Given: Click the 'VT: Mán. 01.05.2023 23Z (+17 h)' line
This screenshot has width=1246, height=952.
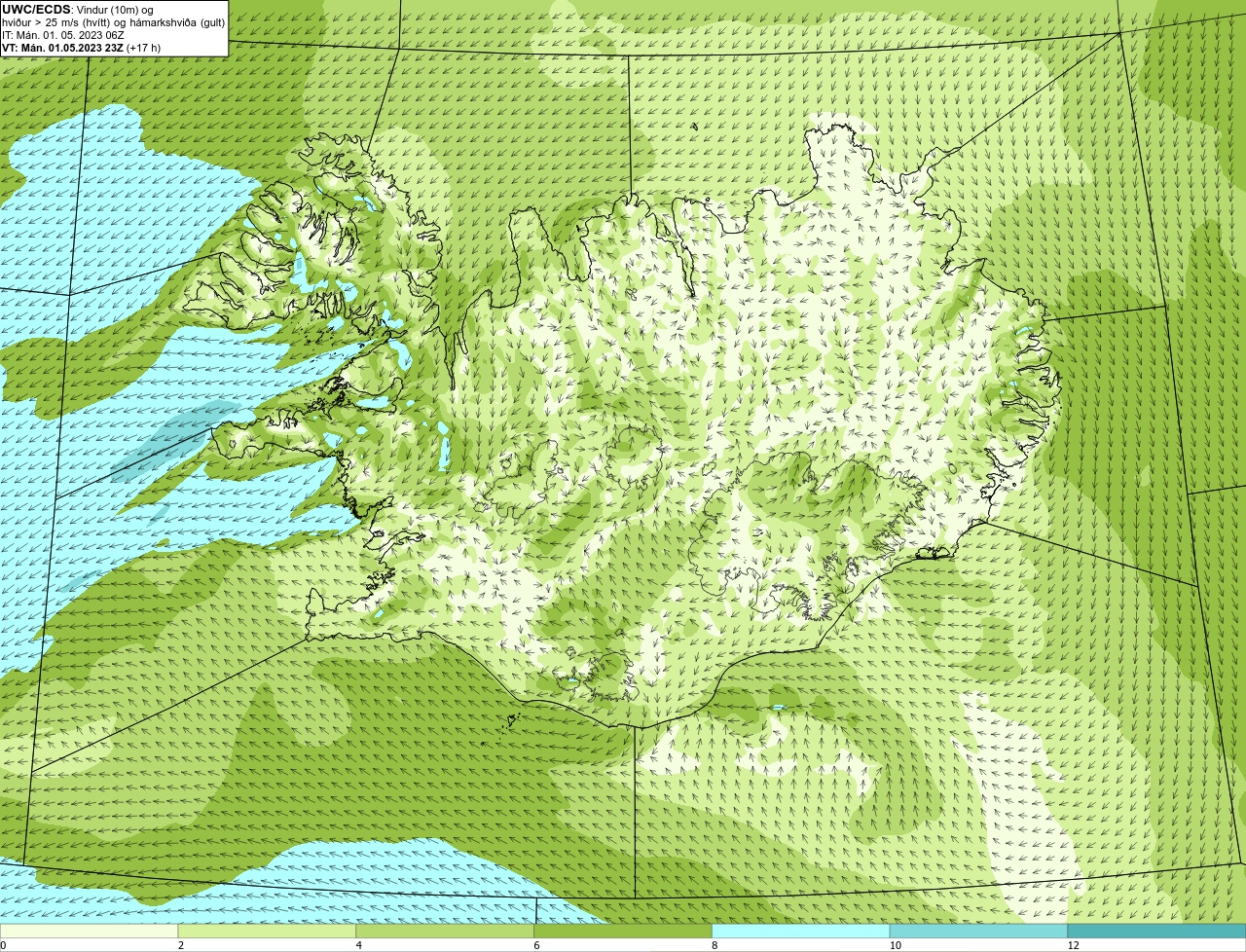Looking at the screenshot, I should [x=81, y=48].
